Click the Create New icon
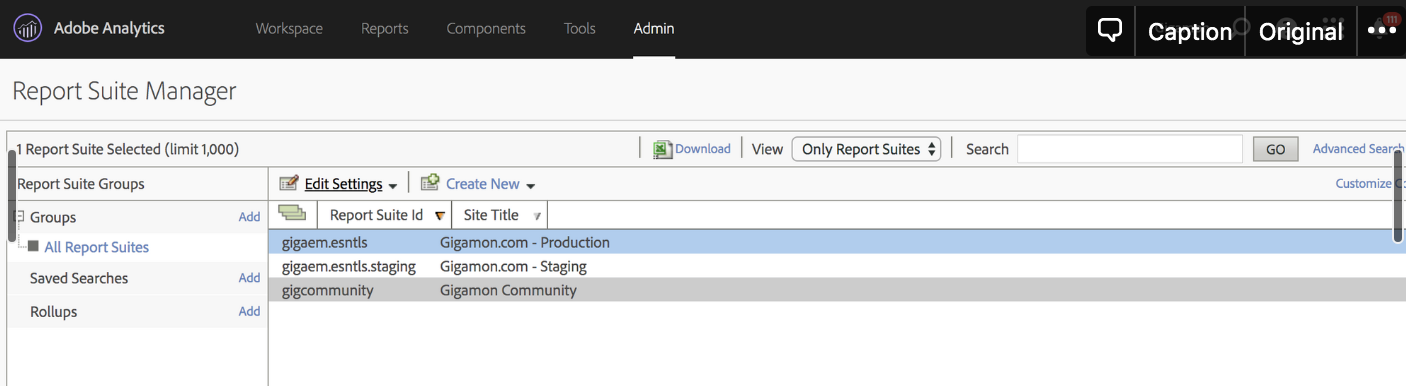Image resolution: width=1406 pixels, height=386 pixels. 430,183
